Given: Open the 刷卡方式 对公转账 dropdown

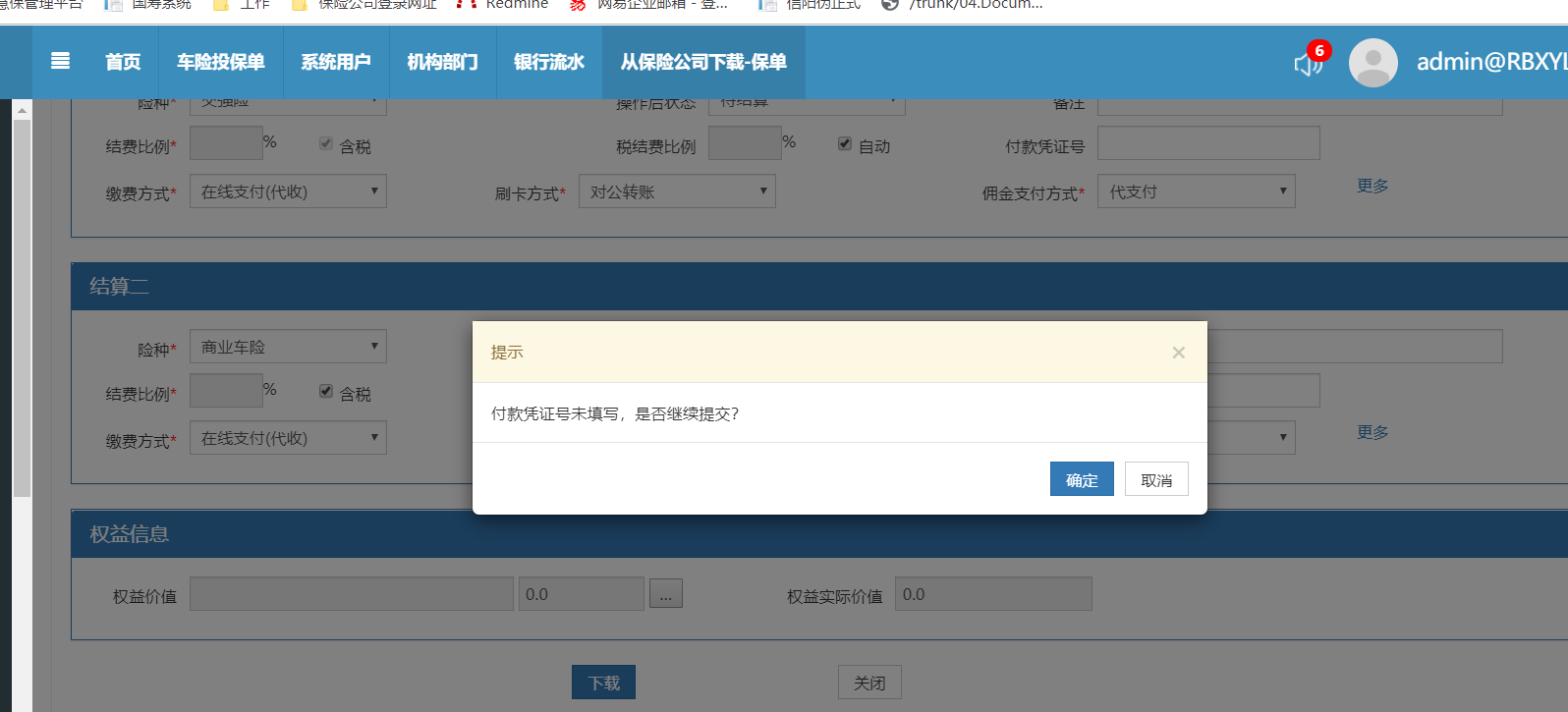Looking at the screenshot, I should (x=677, y=192).
